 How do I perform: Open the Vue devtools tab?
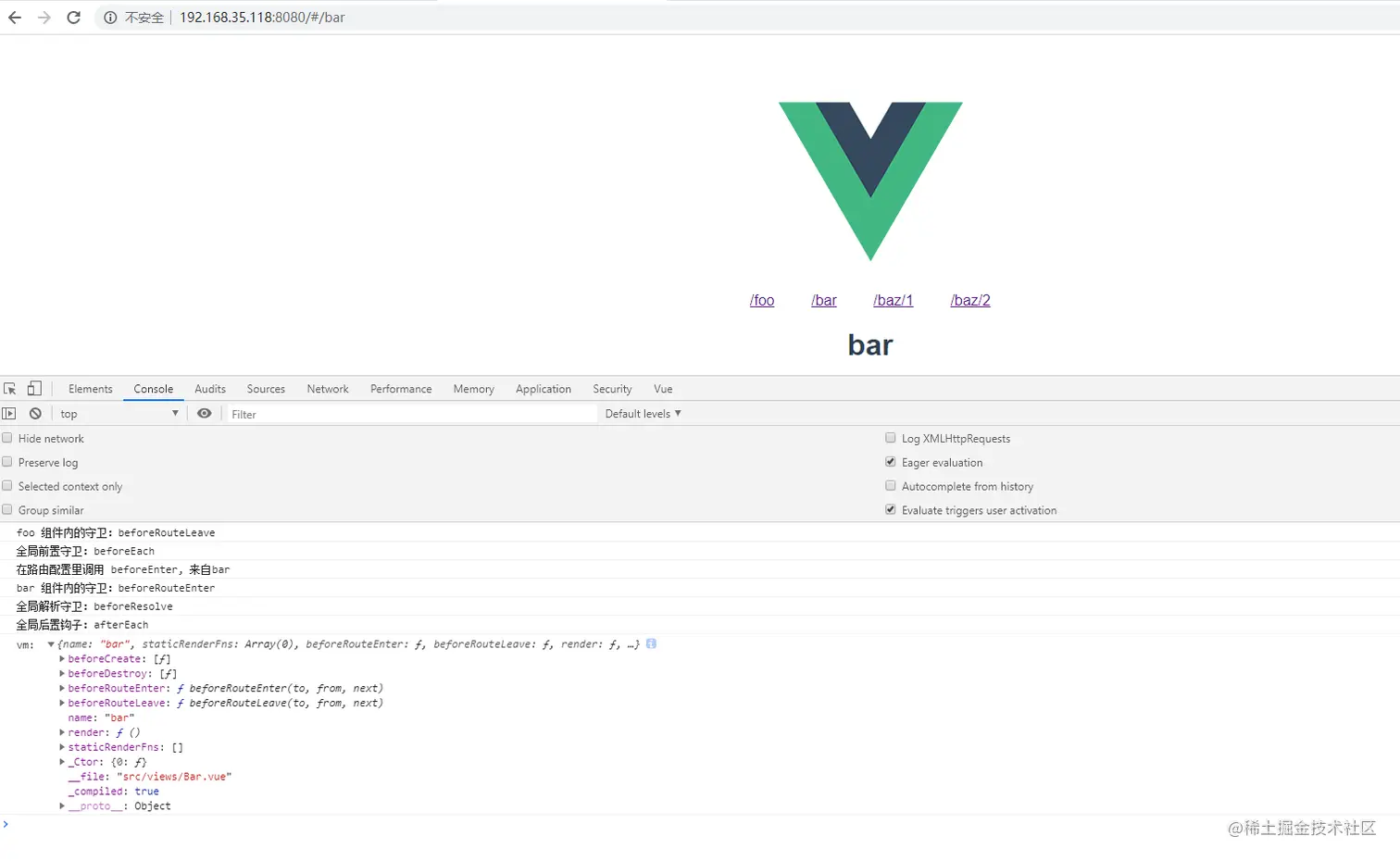(663, 389)
